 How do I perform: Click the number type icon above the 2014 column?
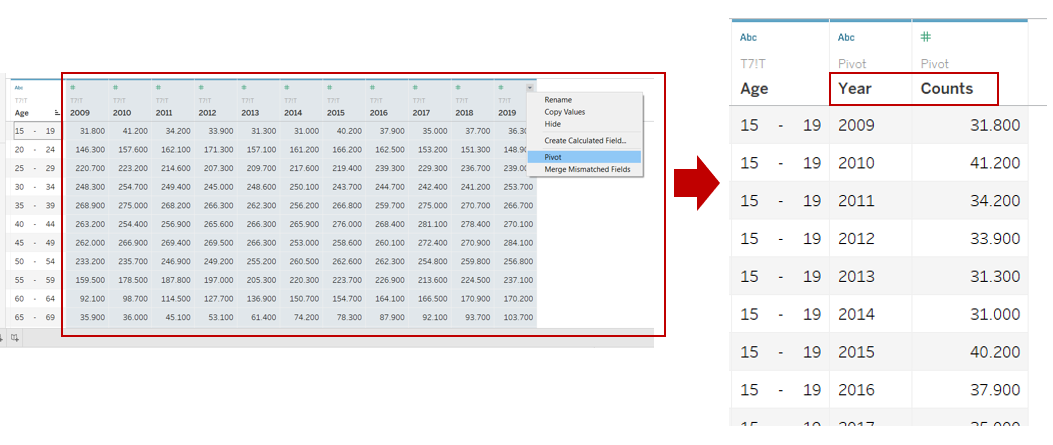[286, 87]
